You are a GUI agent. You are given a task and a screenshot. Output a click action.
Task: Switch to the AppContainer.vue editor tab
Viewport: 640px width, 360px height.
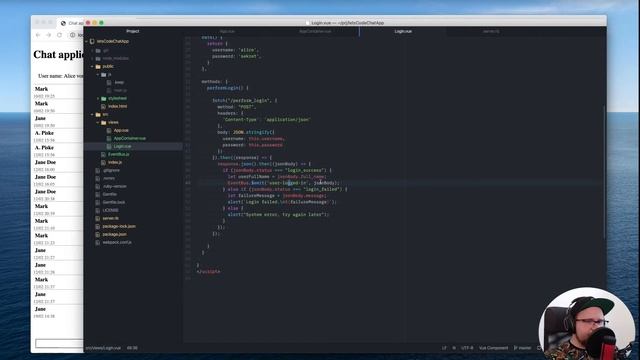(x=315, y=31)
